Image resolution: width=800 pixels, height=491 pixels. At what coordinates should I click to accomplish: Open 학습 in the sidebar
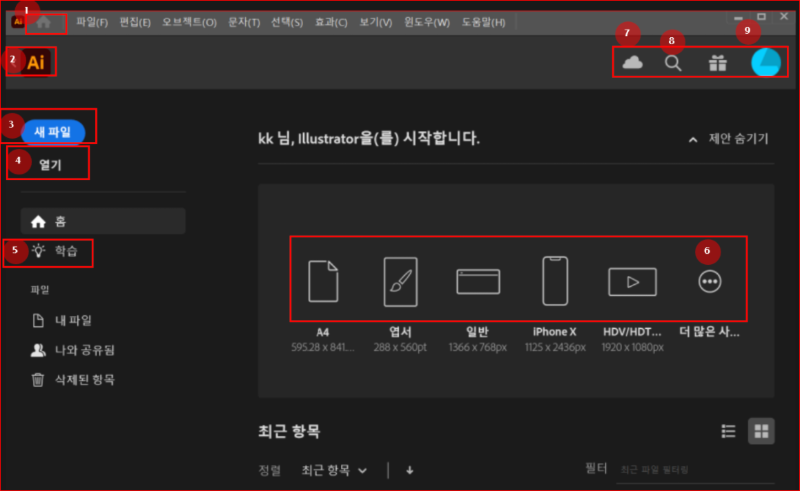pyautogui.click(x=55, y=251)
